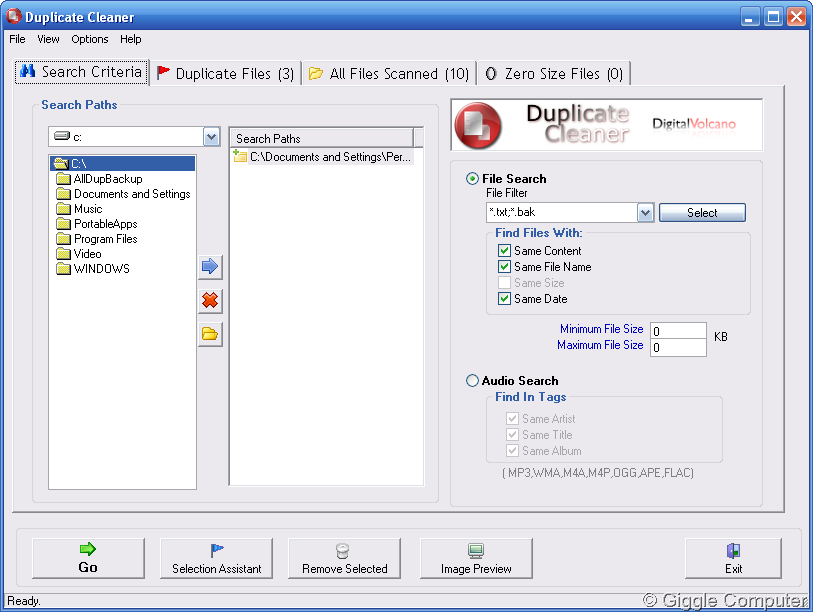
Task: Click the icon of the search path entry
Action: pos(240,156)
